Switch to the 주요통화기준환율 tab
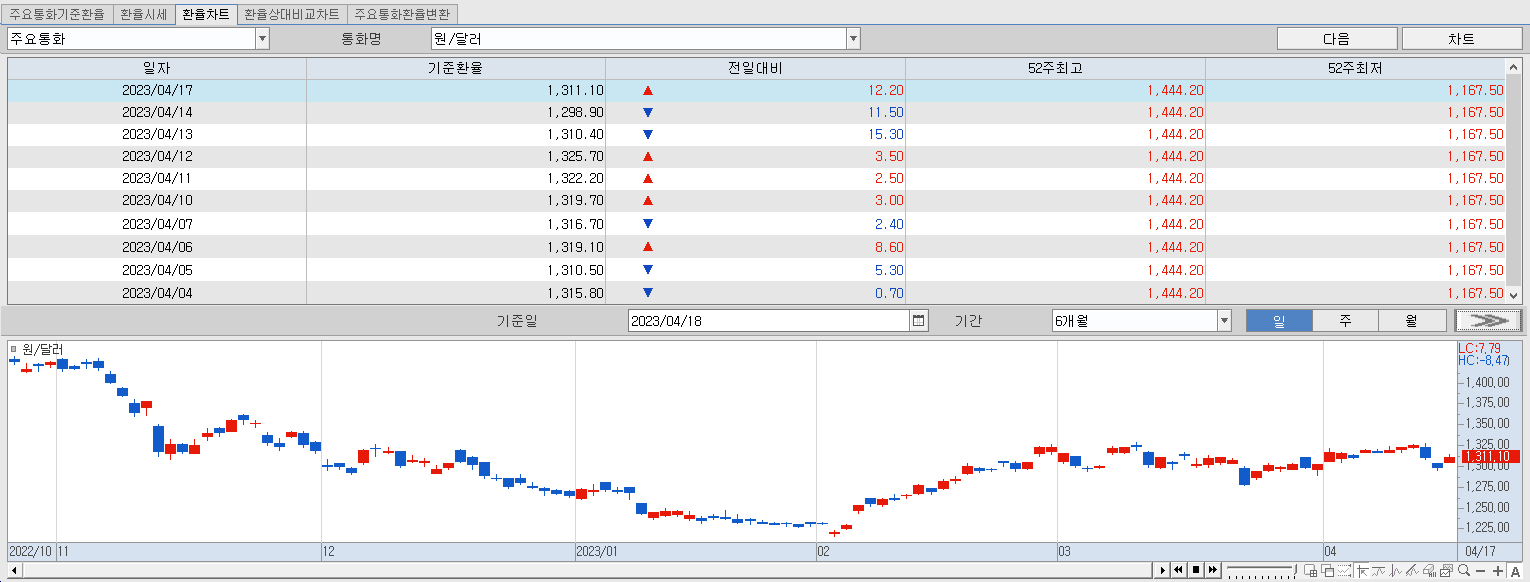The width and height of the screenshot is (1530, 582). (57, 15)
